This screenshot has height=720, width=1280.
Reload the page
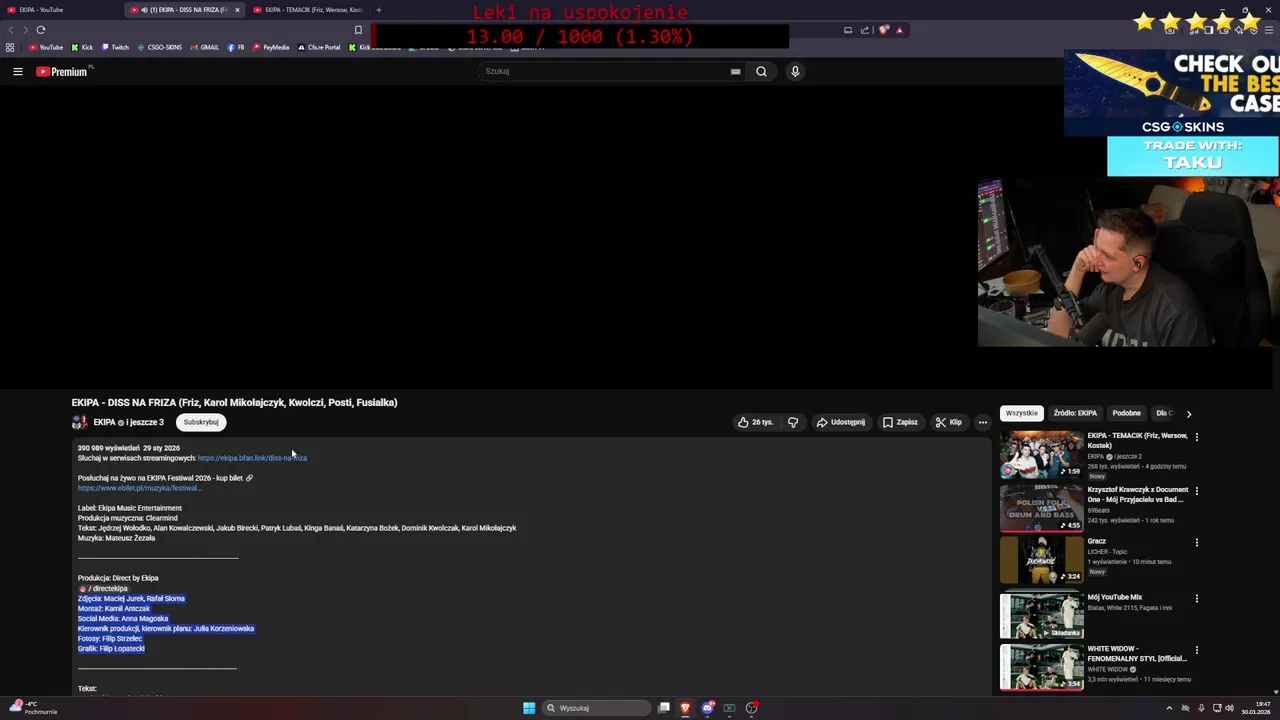(41, 30)
